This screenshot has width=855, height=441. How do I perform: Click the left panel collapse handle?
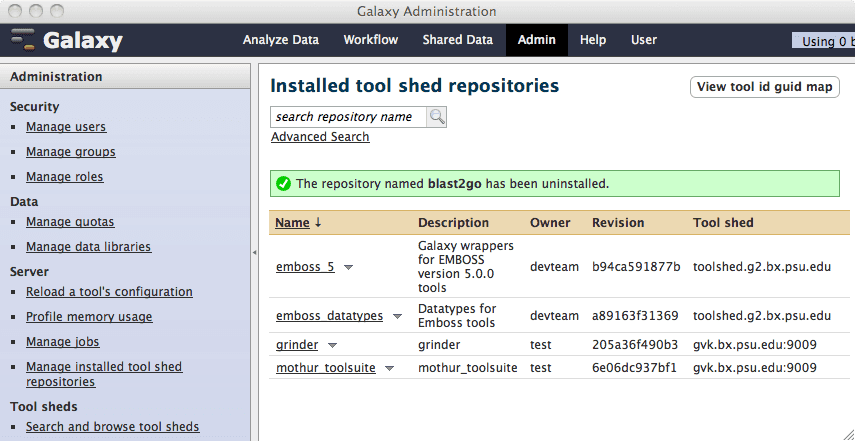coord(254,254)
